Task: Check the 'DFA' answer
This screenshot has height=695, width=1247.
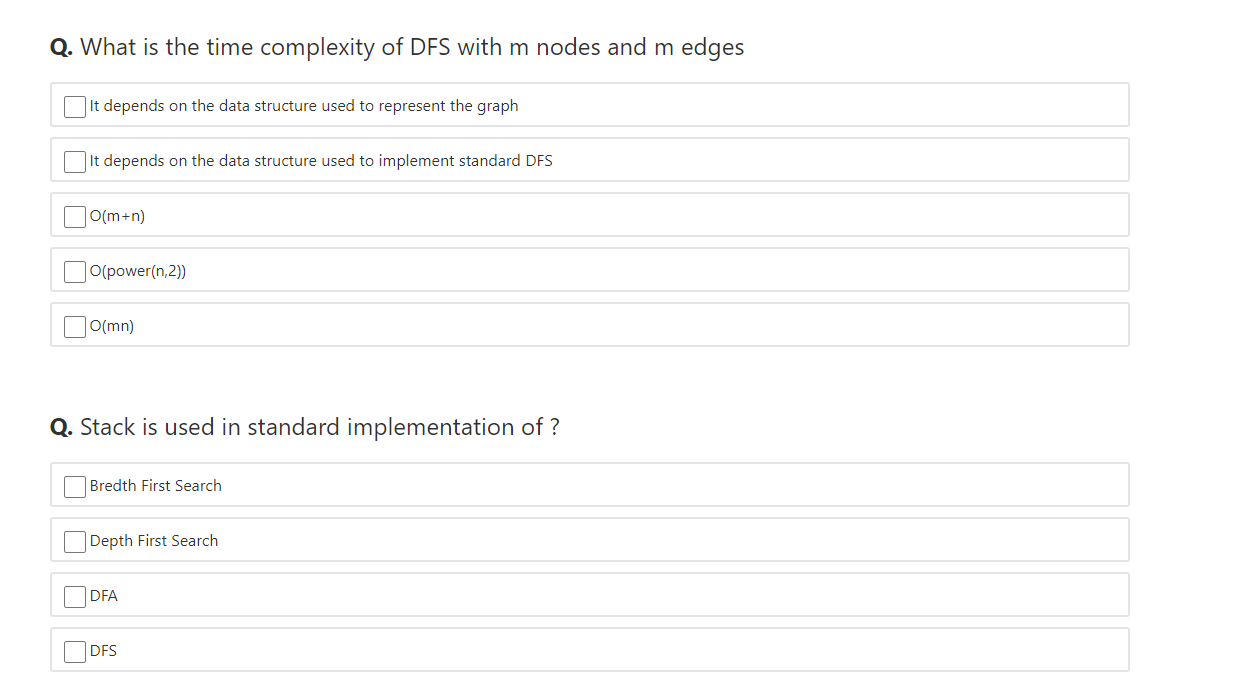Action: click(x=74, y=596)
